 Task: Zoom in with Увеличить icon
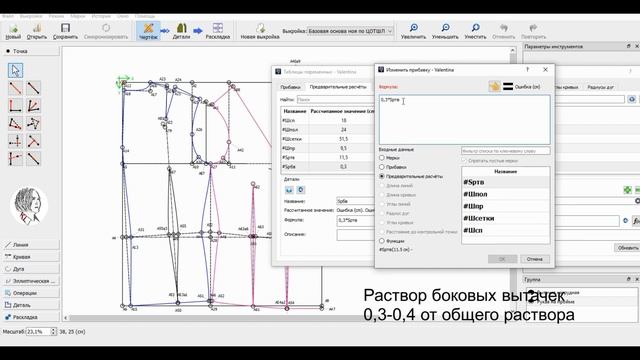(413, 31)
